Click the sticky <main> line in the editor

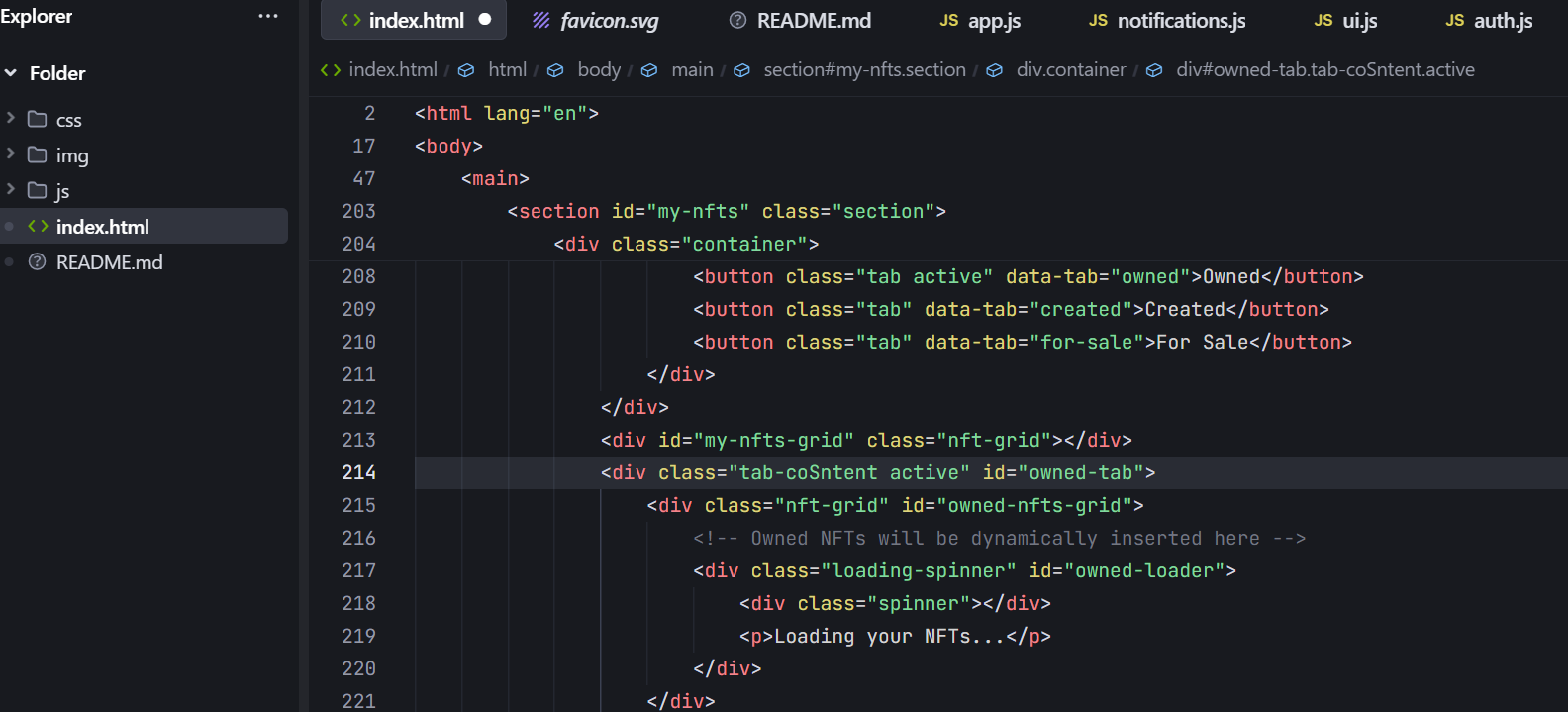tap(495, 178)
